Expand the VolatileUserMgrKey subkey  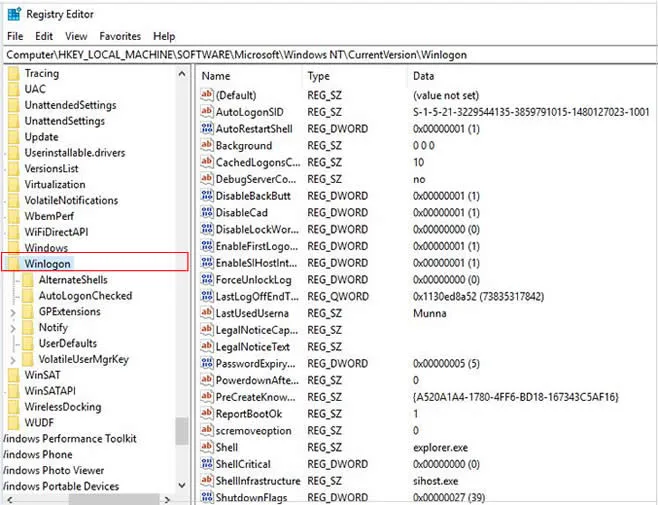[x=12, y=359]
